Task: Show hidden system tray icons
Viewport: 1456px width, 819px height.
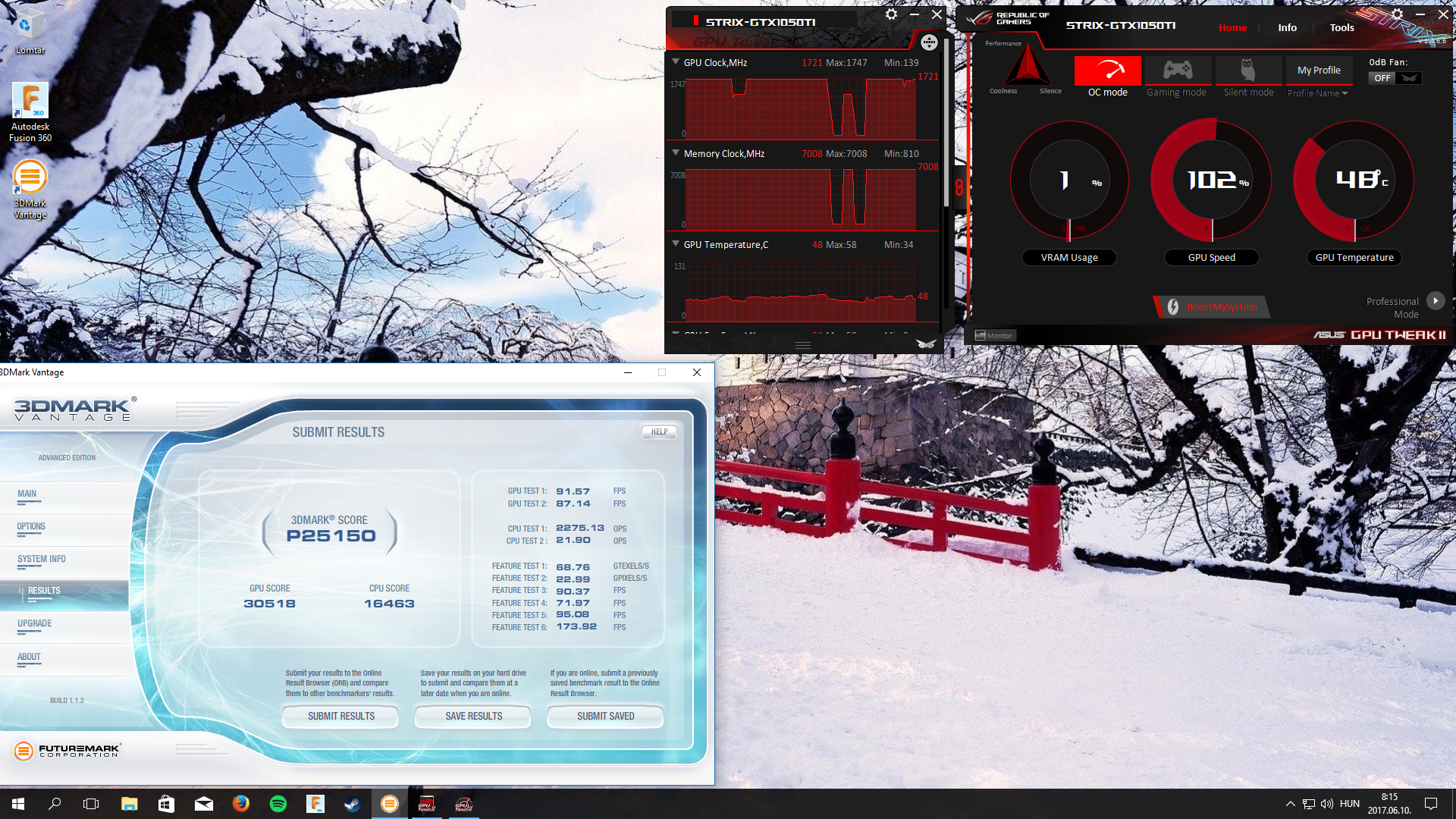Action: pos(1290,804)
